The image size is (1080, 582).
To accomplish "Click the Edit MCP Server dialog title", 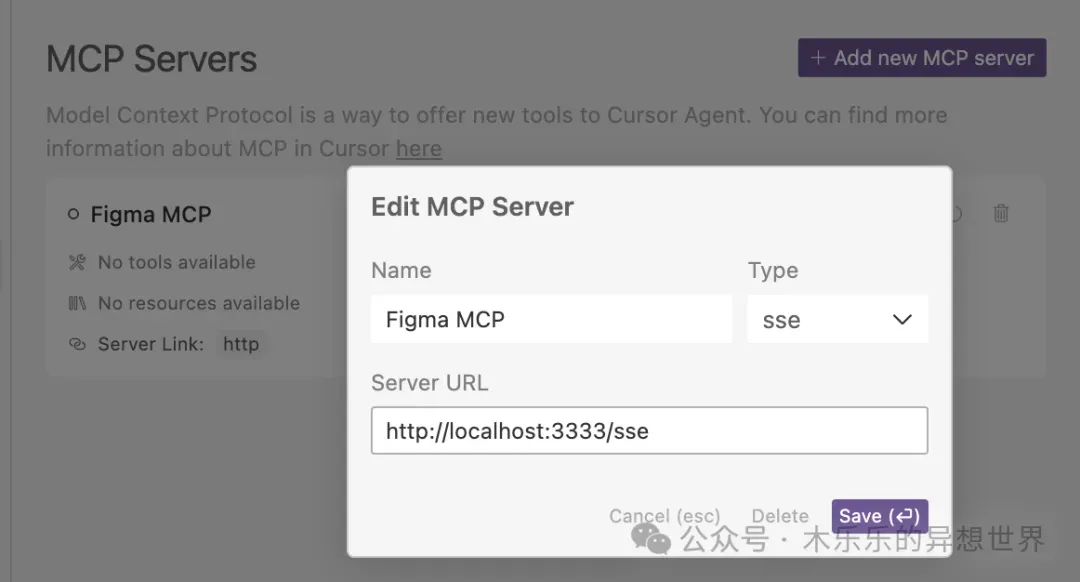I will click(472, 207).
